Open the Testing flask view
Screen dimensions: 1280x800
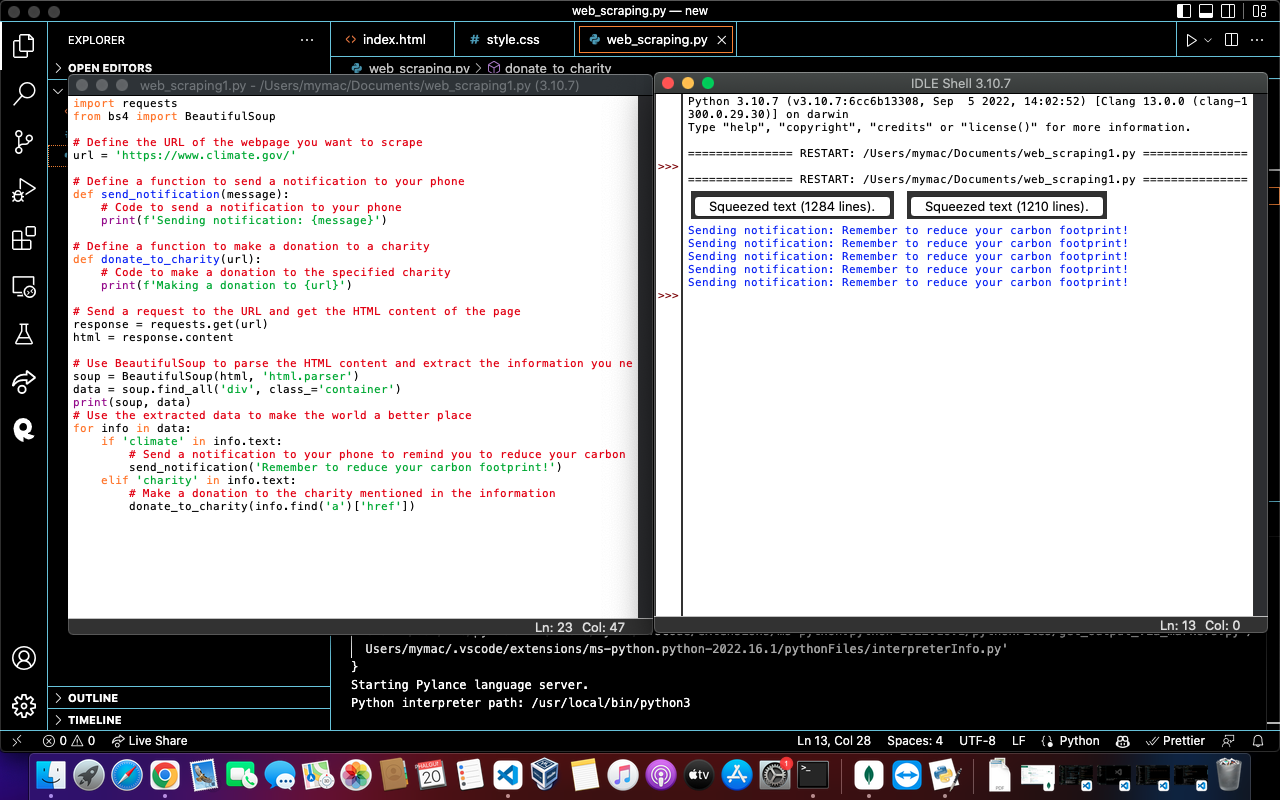(24, 335)
